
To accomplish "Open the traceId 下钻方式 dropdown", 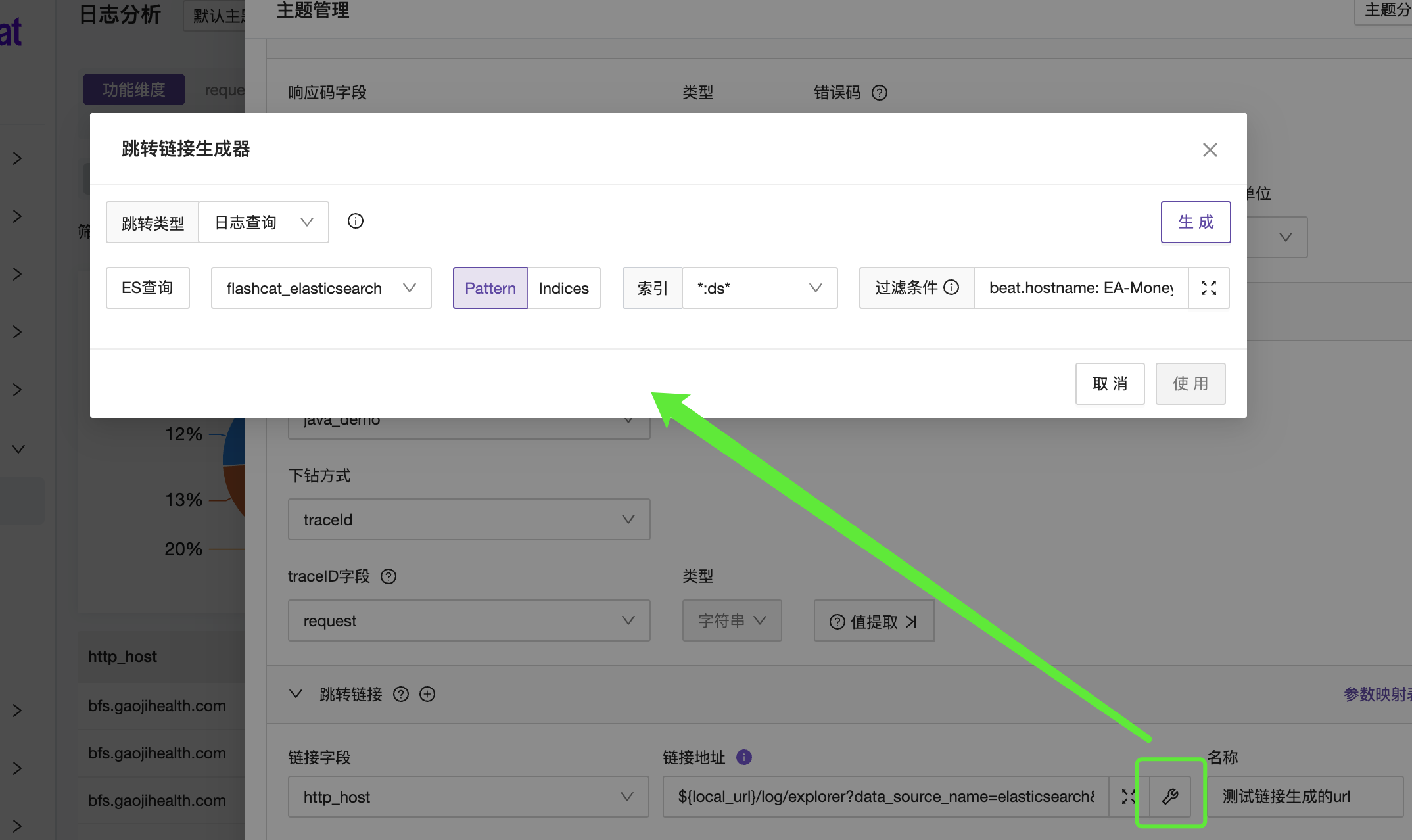I will (x=469, y=519).
